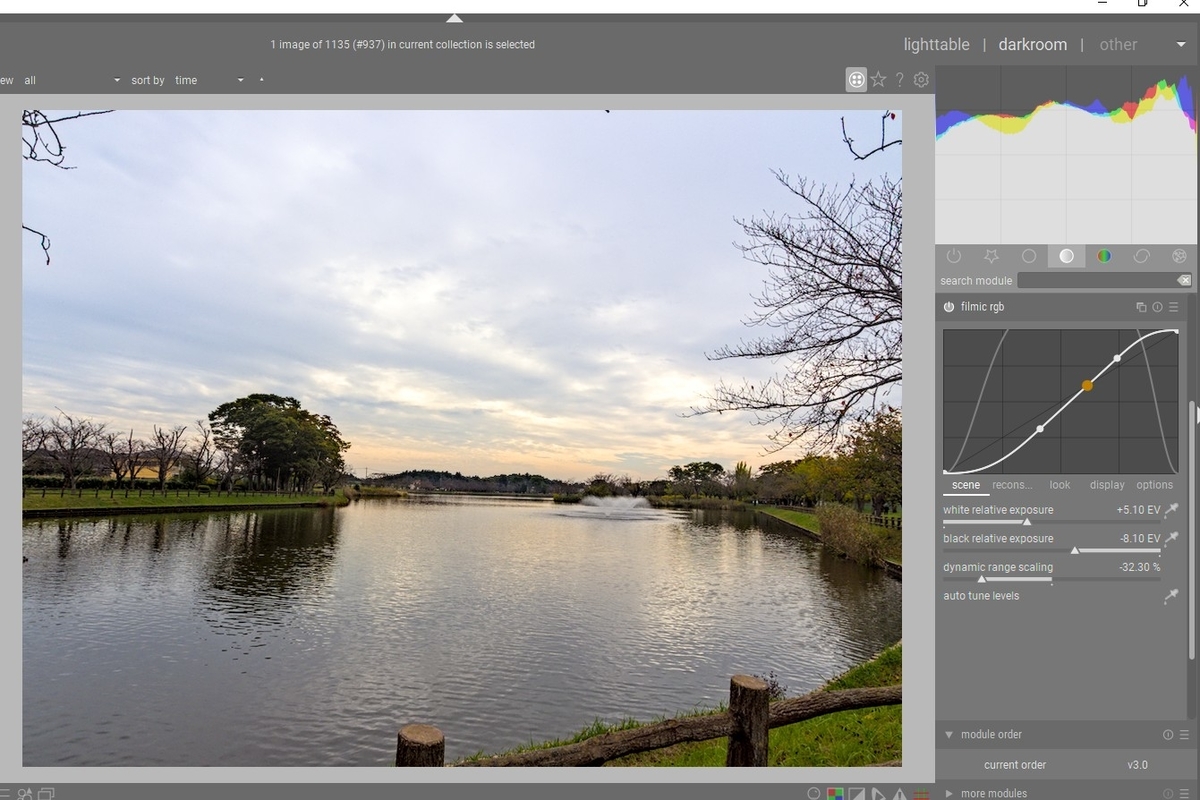Image resolution: width=1200 pixels, height=800 pixels.
Task: Open the filmic rgb options tab
Action: click(1154, 485)
